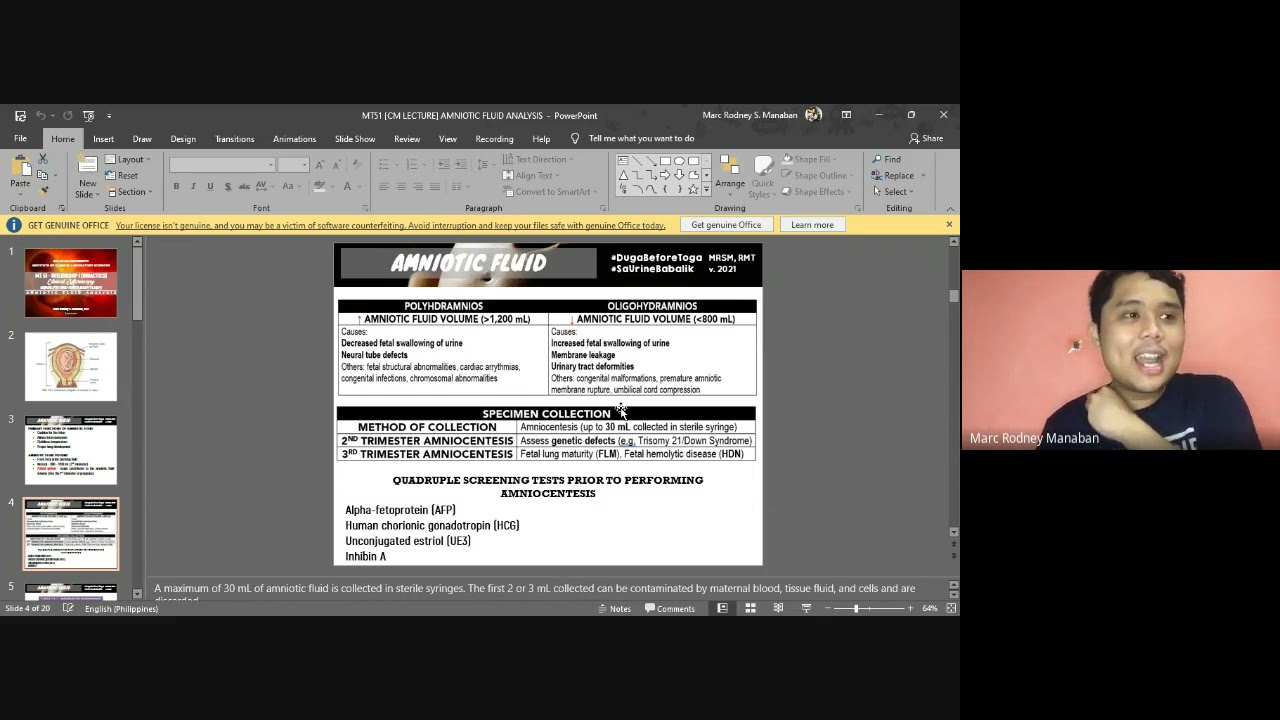Start Slide Show from status bar

[806, 608]
